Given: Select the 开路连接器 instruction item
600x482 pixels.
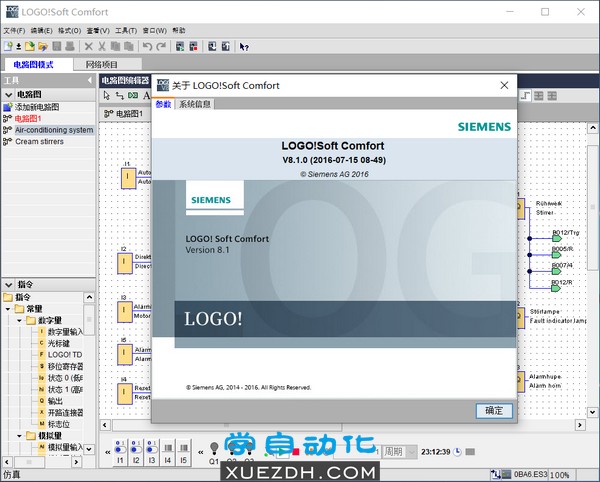Looking at the screenshot, I should [65, 412].
